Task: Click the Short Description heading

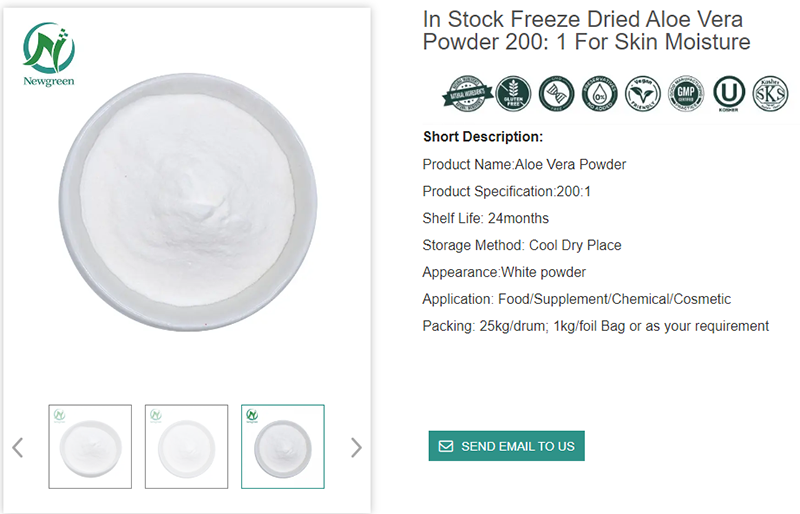Action: [x=483, y=137]
